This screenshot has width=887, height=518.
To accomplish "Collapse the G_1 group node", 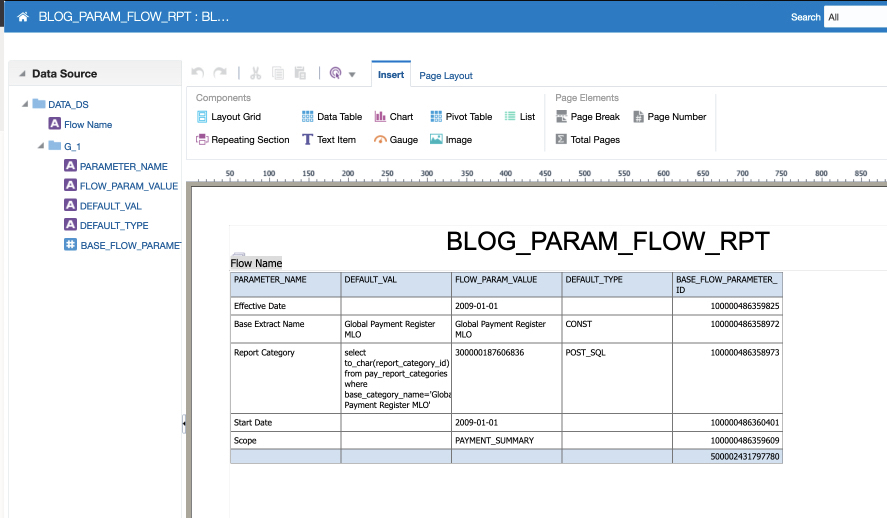I will click(41, 146).
